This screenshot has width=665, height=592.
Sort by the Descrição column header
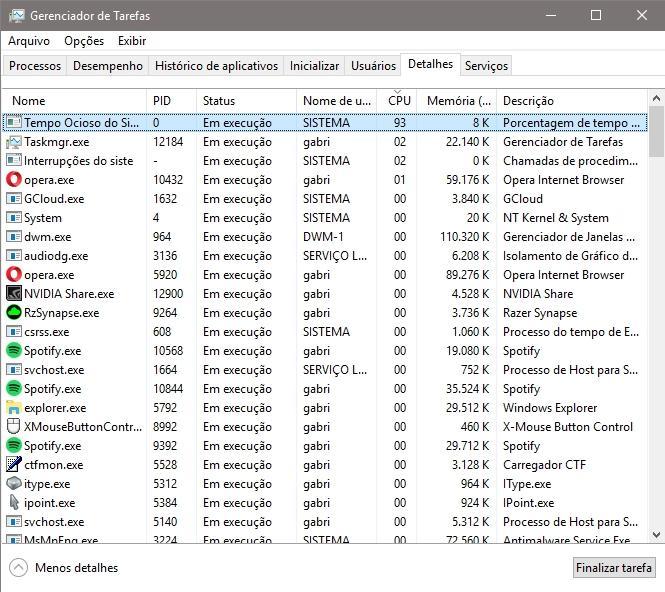[x=572, y=101]
